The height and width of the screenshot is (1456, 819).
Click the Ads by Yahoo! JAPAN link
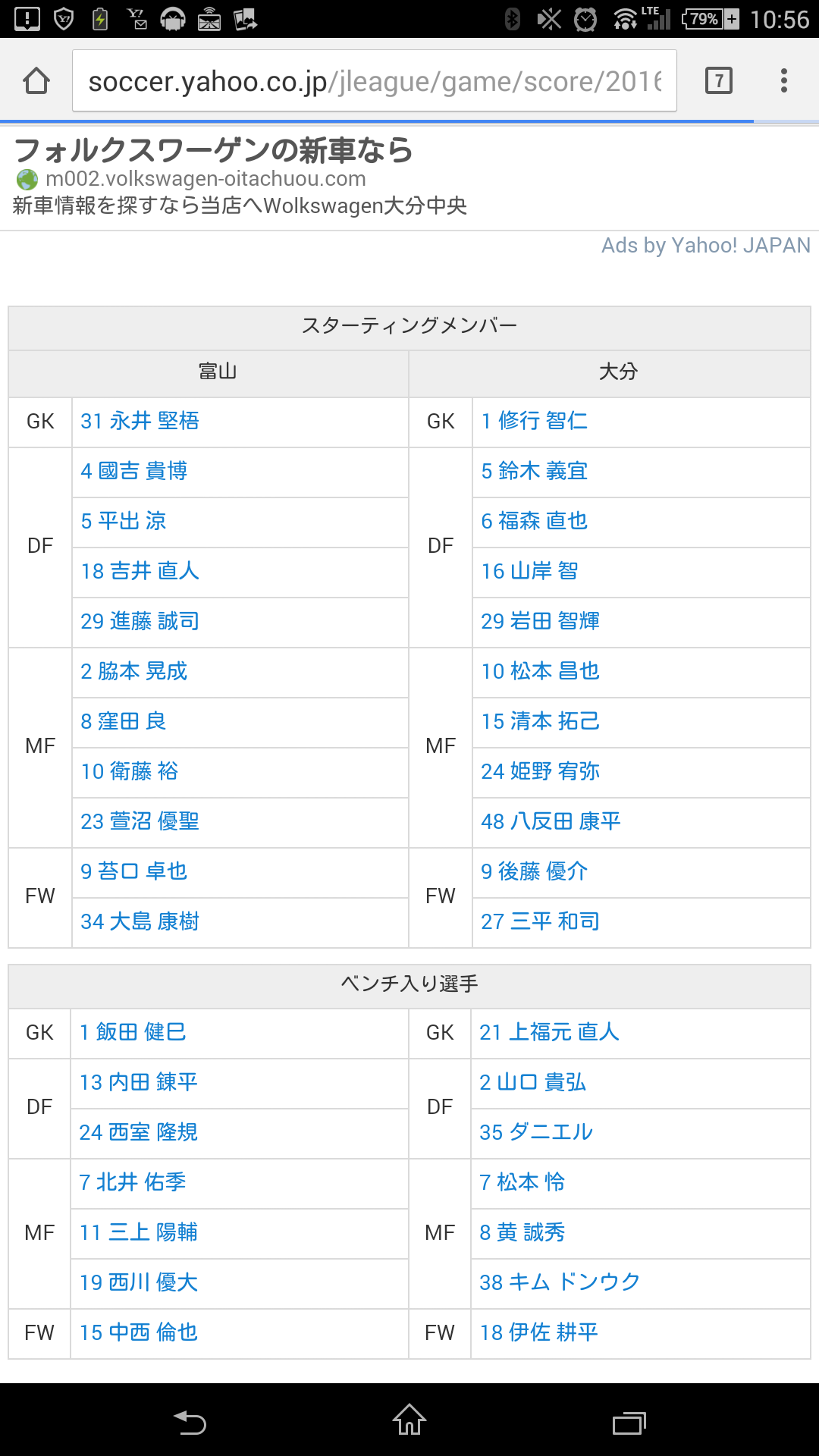705,245
